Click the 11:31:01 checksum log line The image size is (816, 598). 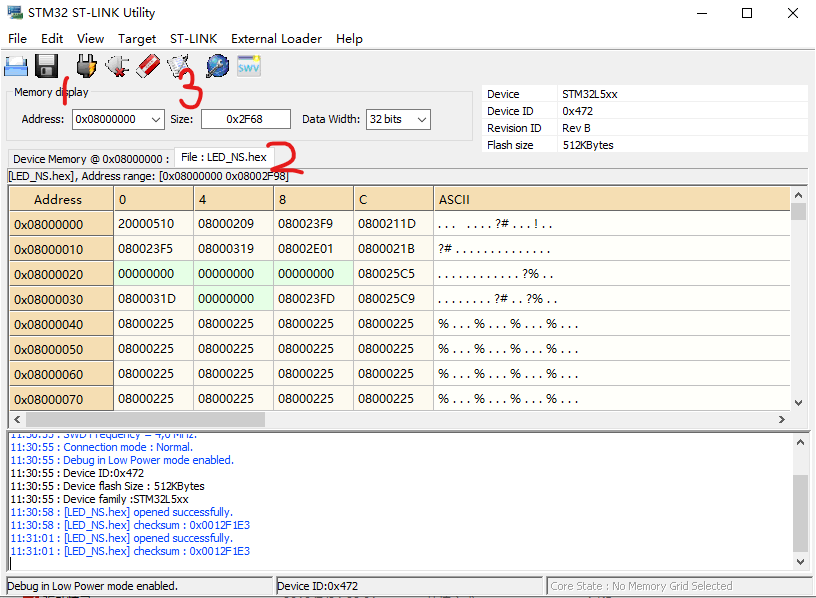pyautogui.click(x=130, y=551)
